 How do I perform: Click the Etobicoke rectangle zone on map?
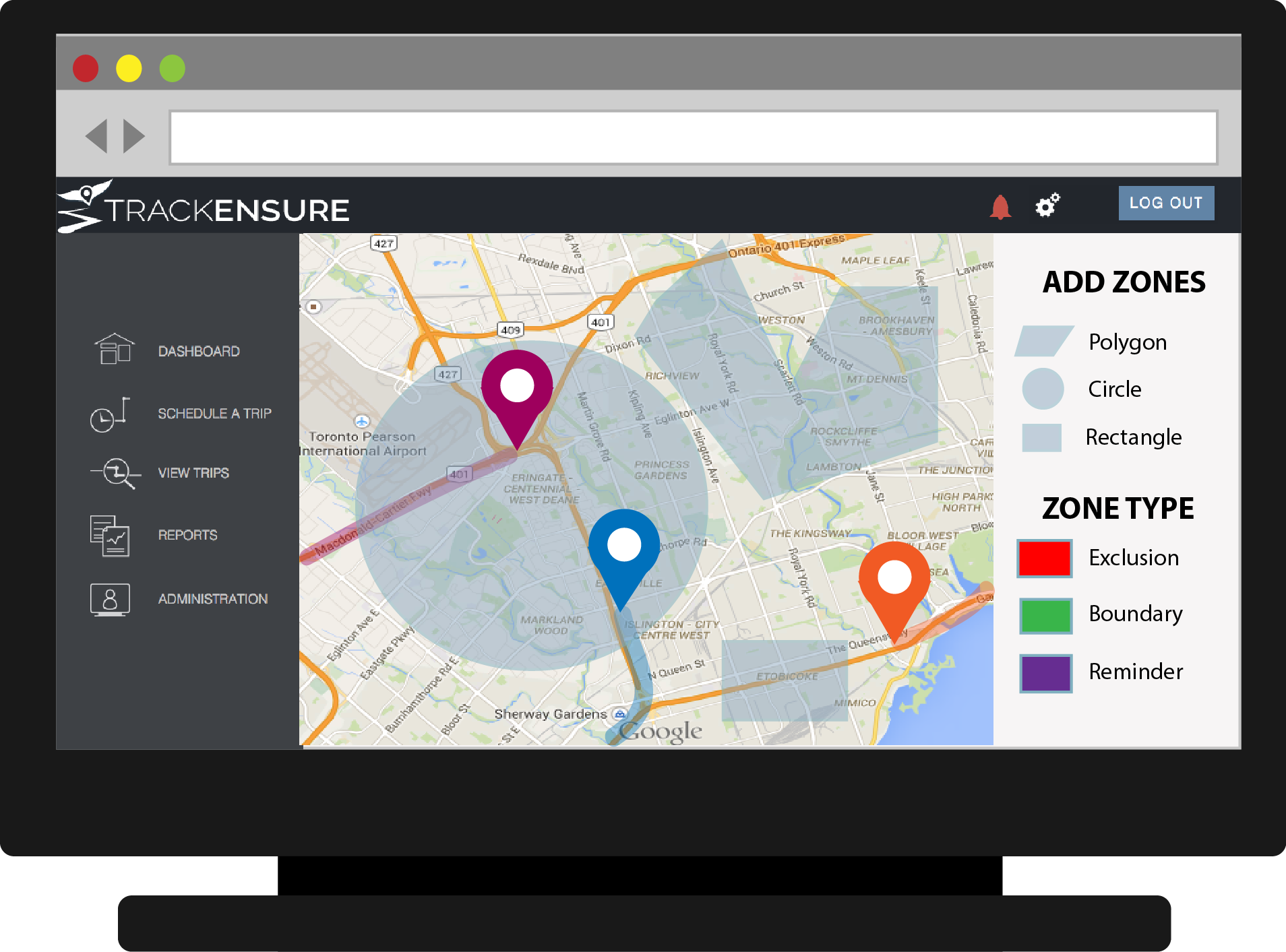click(x=785, y=680)
